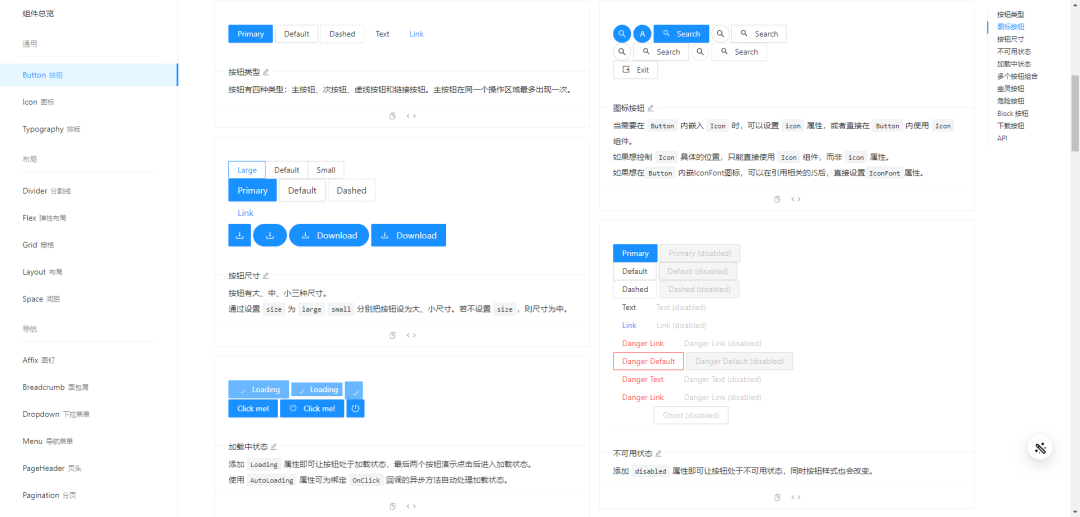Copy code in the 加载中状态 card footer
1080x517 pixels.
coord(393,506)
